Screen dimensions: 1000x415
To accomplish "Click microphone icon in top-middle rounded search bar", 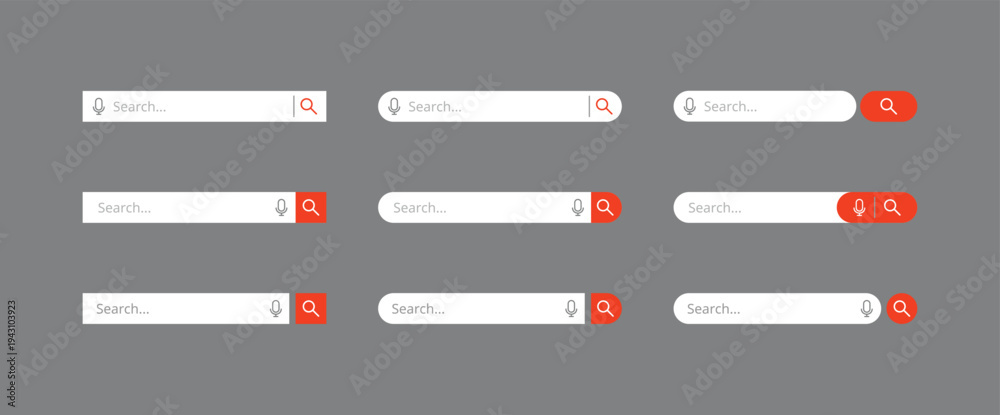I will [394, 106].
